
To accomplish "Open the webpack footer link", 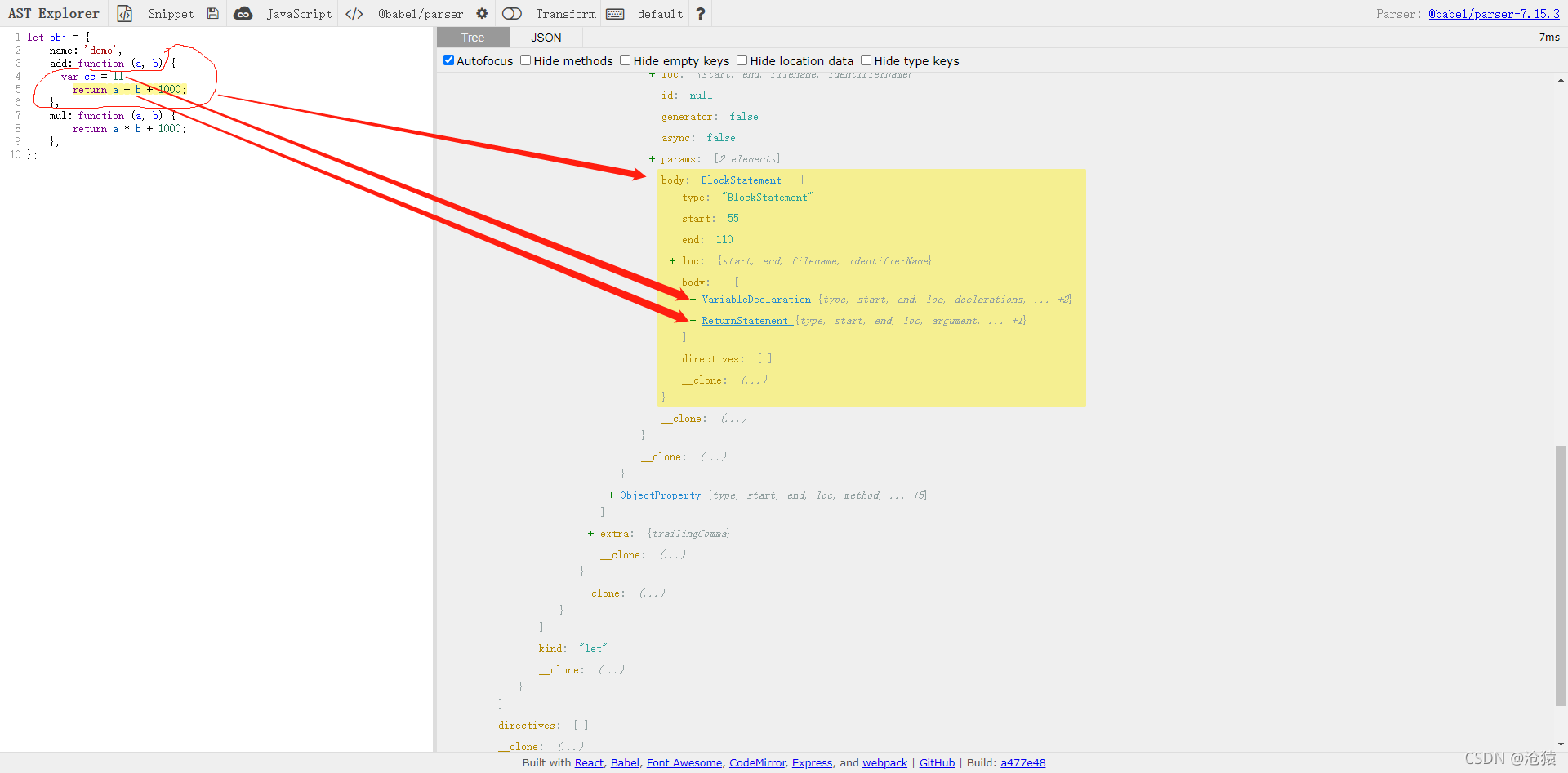I will click(x=884, y=763).
